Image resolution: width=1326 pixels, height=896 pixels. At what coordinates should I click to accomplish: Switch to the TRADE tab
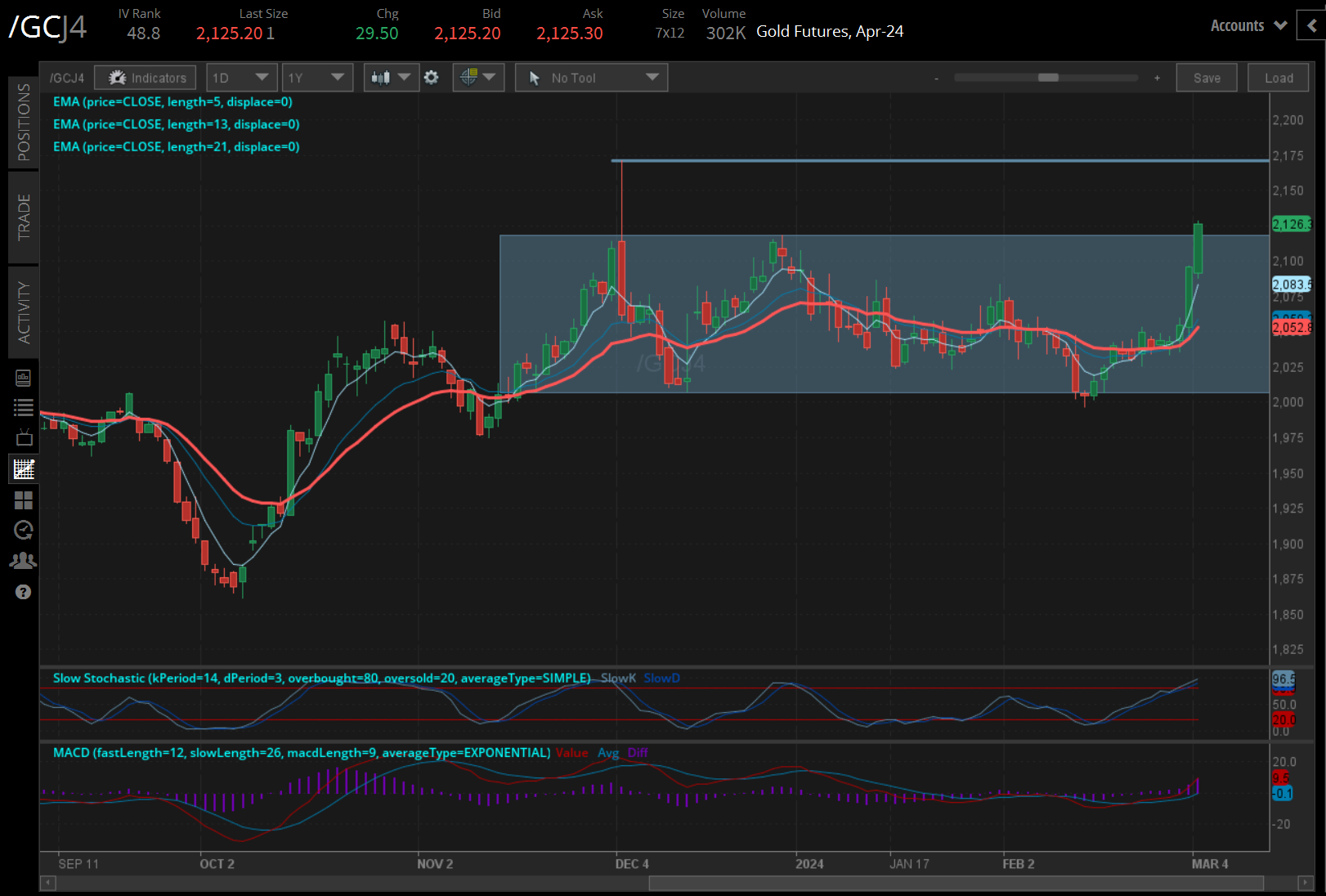(x=24, y=217)
